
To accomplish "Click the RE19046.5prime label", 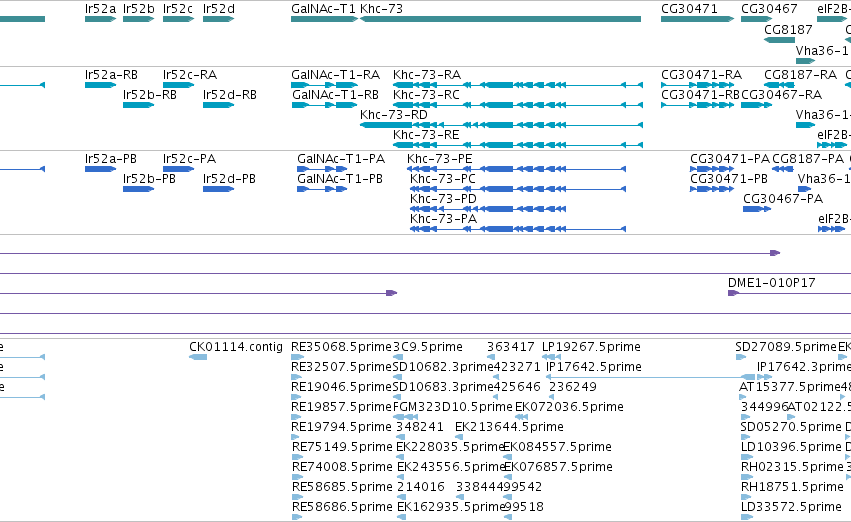I will (341, 386).
